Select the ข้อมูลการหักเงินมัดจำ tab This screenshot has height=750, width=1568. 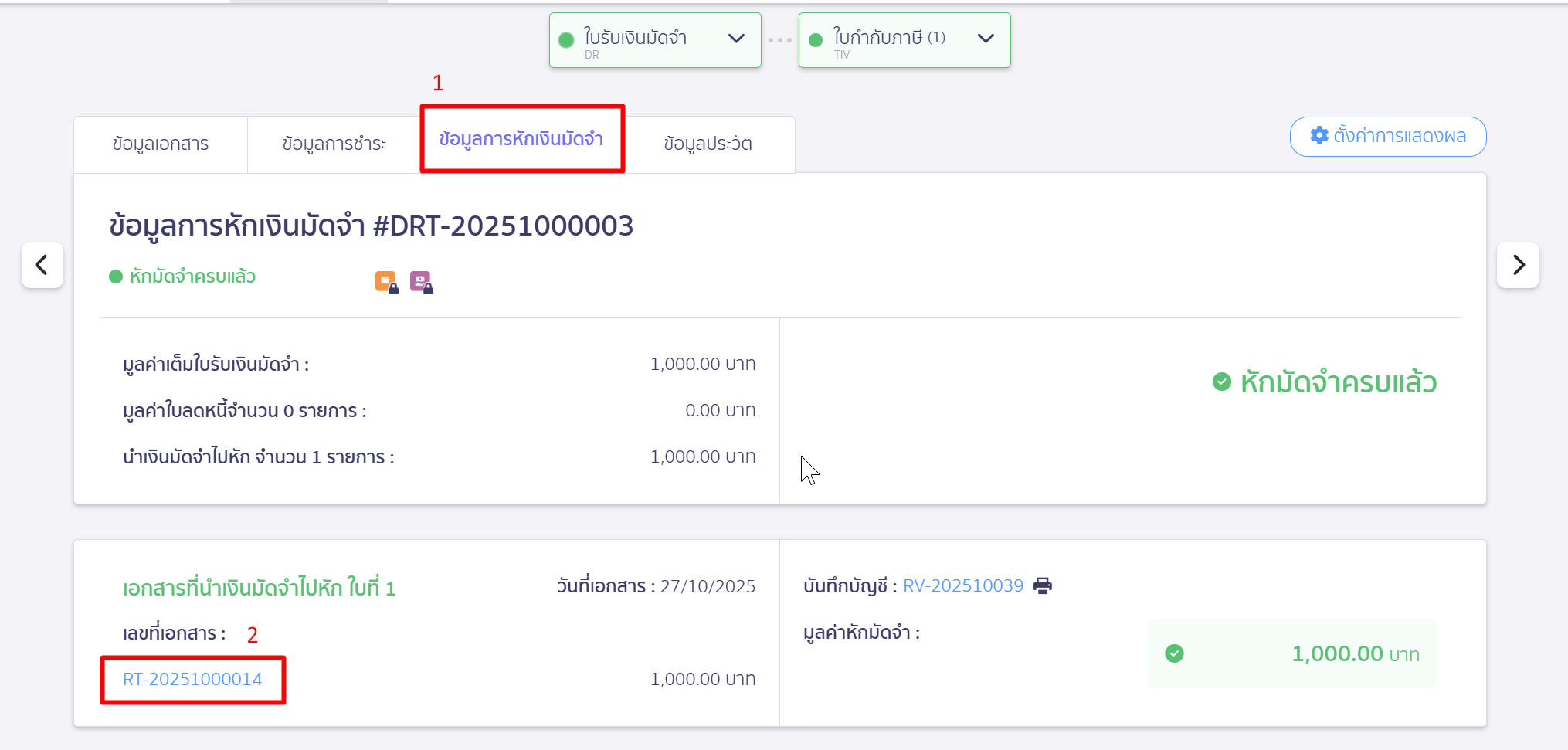tap(521, 140)
